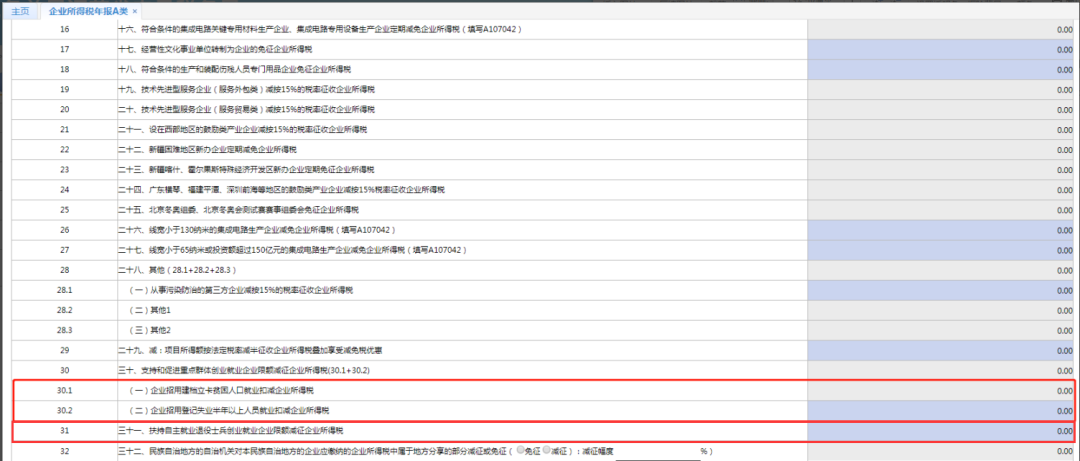1080x461 pixels.
Task: Click the 减征幅度 percentage input field
Action: tap(657, 451)
